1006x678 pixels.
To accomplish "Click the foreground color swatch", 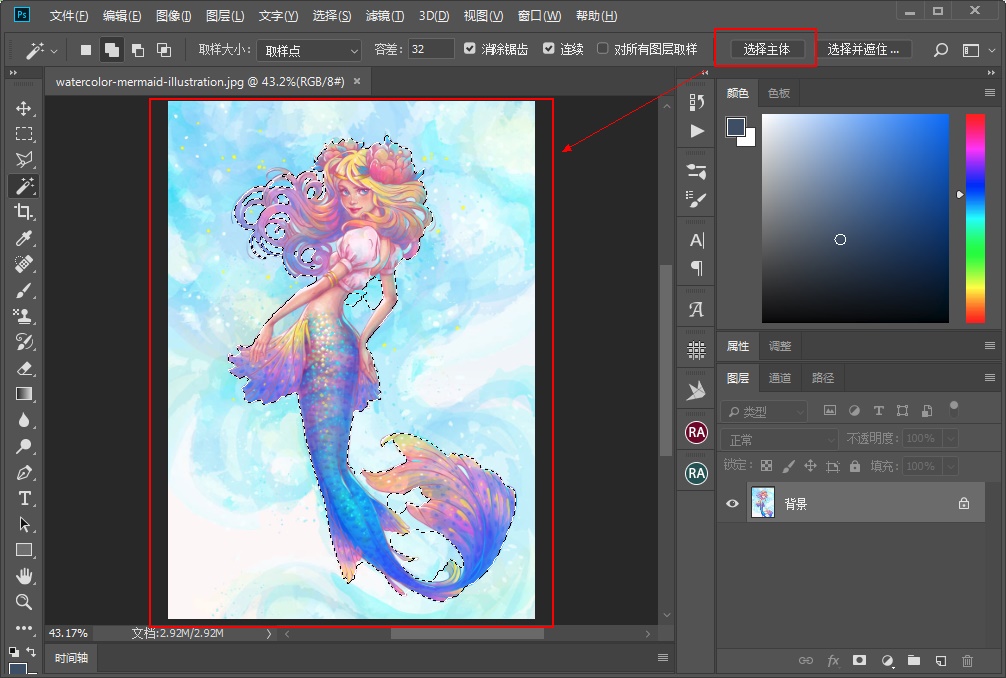I will point(735,127).
